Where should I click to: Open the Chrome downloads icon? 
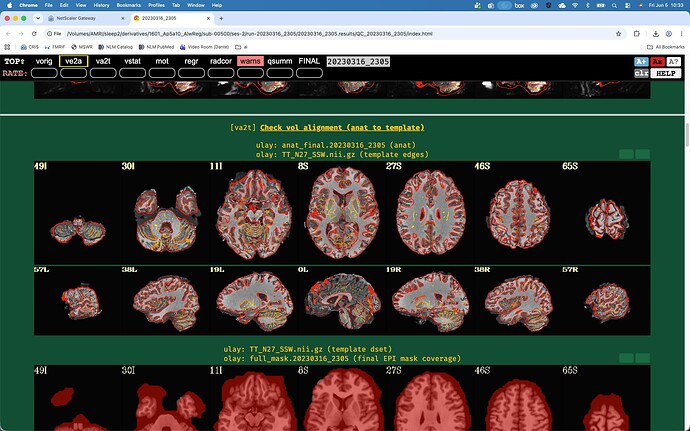point(656,33)
